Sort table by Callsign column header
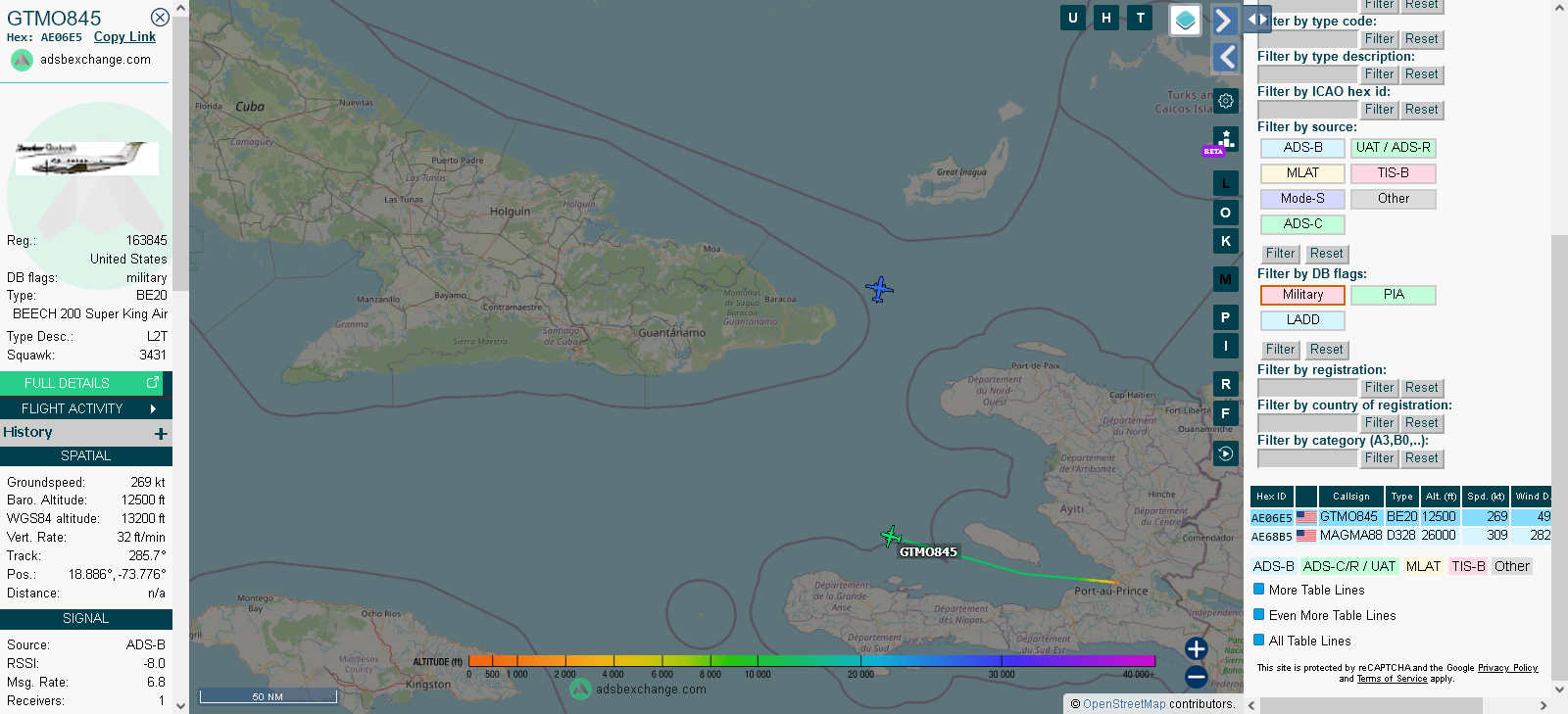1568x714 pixels. click(1350, 497)
